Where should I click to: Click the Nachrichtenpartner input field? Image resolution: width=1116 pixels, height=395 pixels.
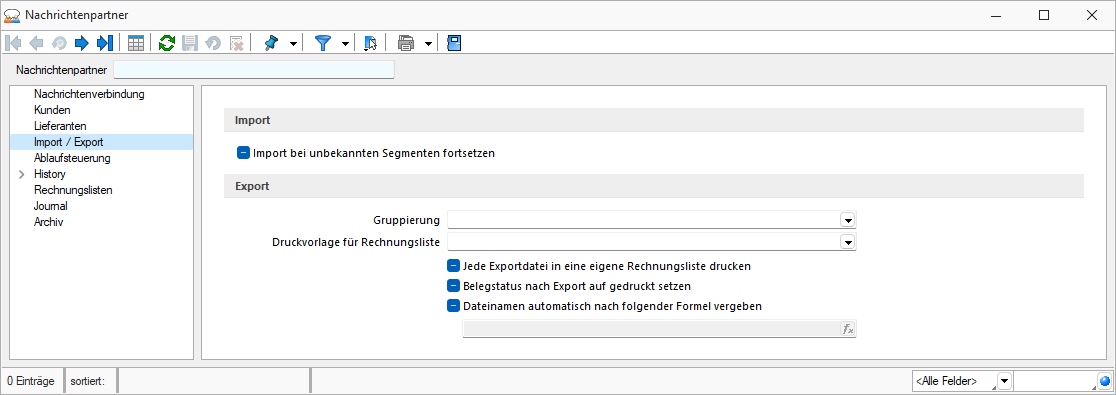point(253,70)
